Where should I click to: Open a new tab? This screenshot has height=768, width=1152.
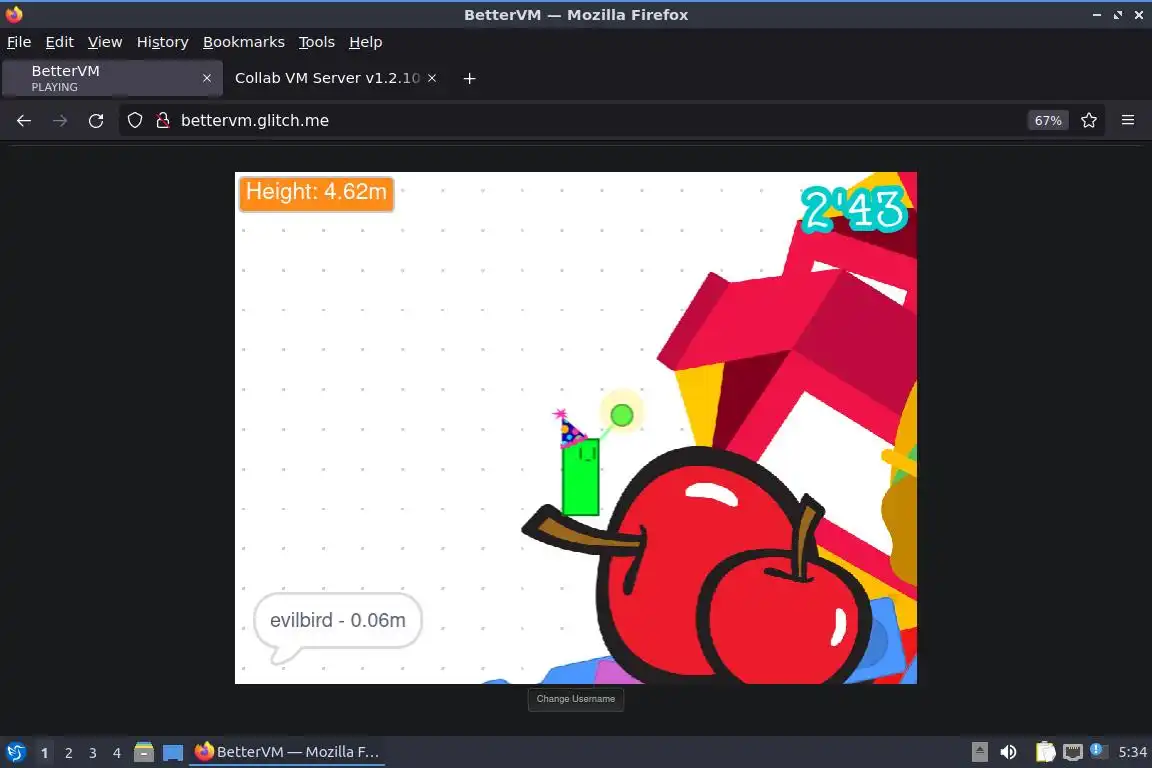pyautogui.click(x=469, y=79)
